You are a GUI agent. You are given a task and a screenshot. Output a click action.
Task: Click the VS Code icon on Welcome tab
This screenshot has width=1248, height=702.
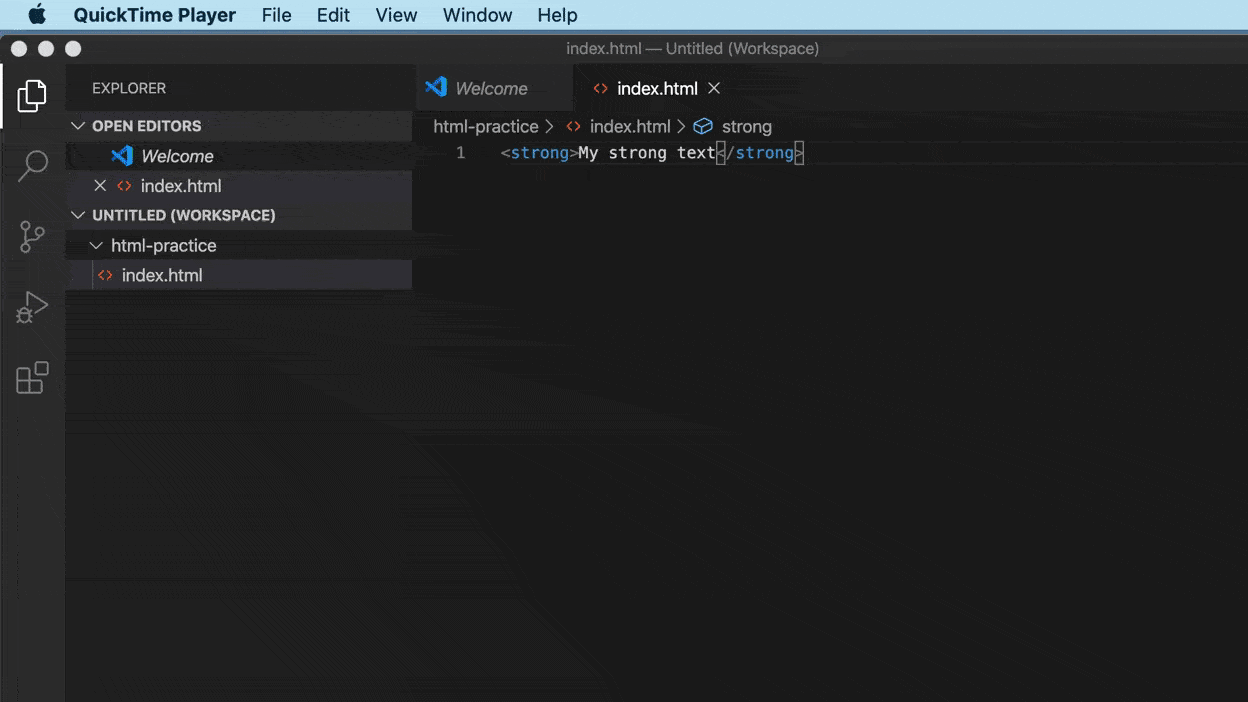pyautogui.click(x=436, y=88)
